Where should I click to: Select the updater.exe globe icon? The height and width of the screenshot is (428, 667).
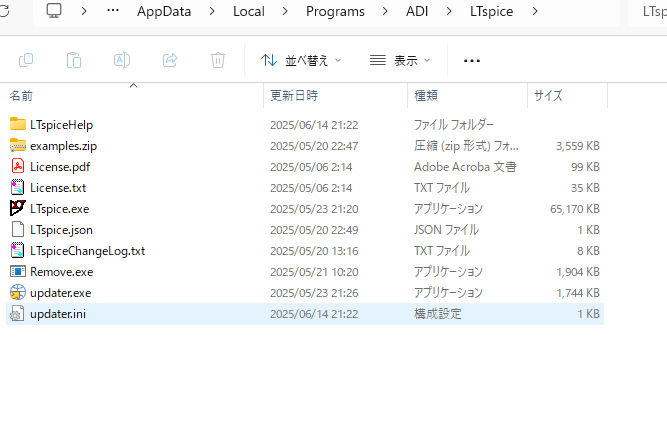(x=17, y=293)
